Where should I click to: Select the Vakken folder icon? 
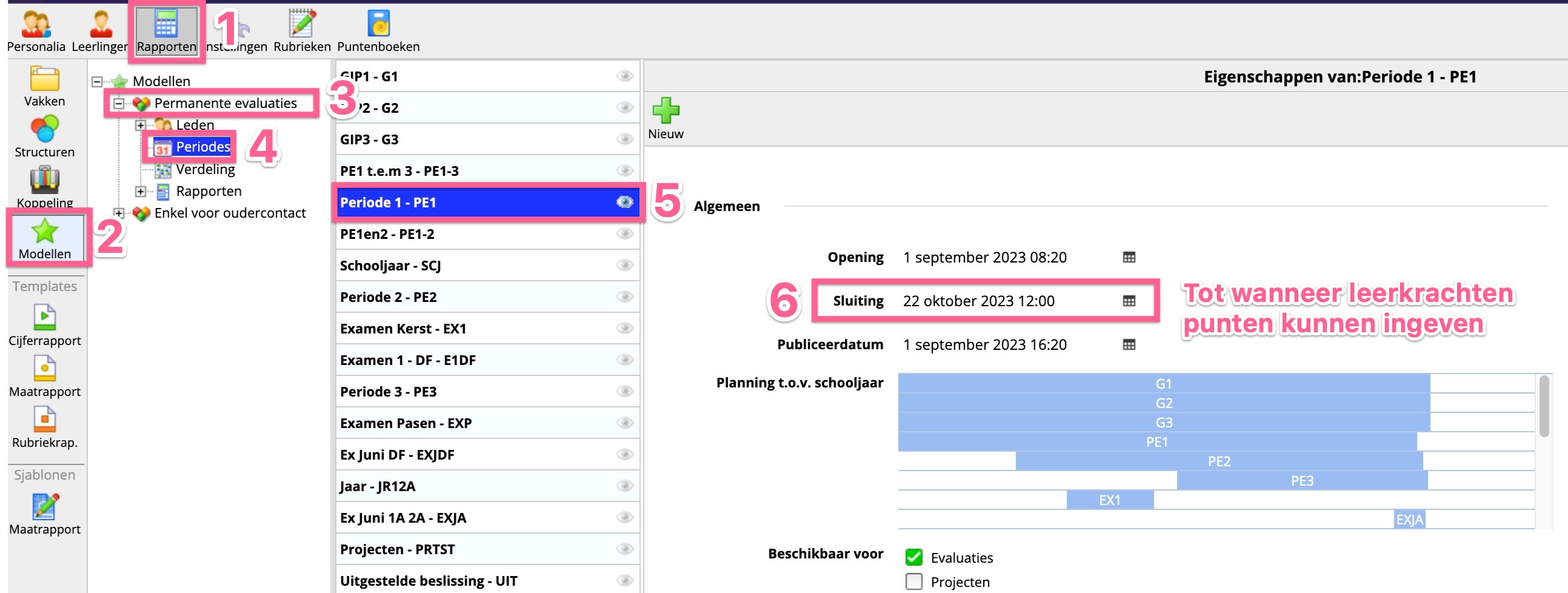click(44, 79)
